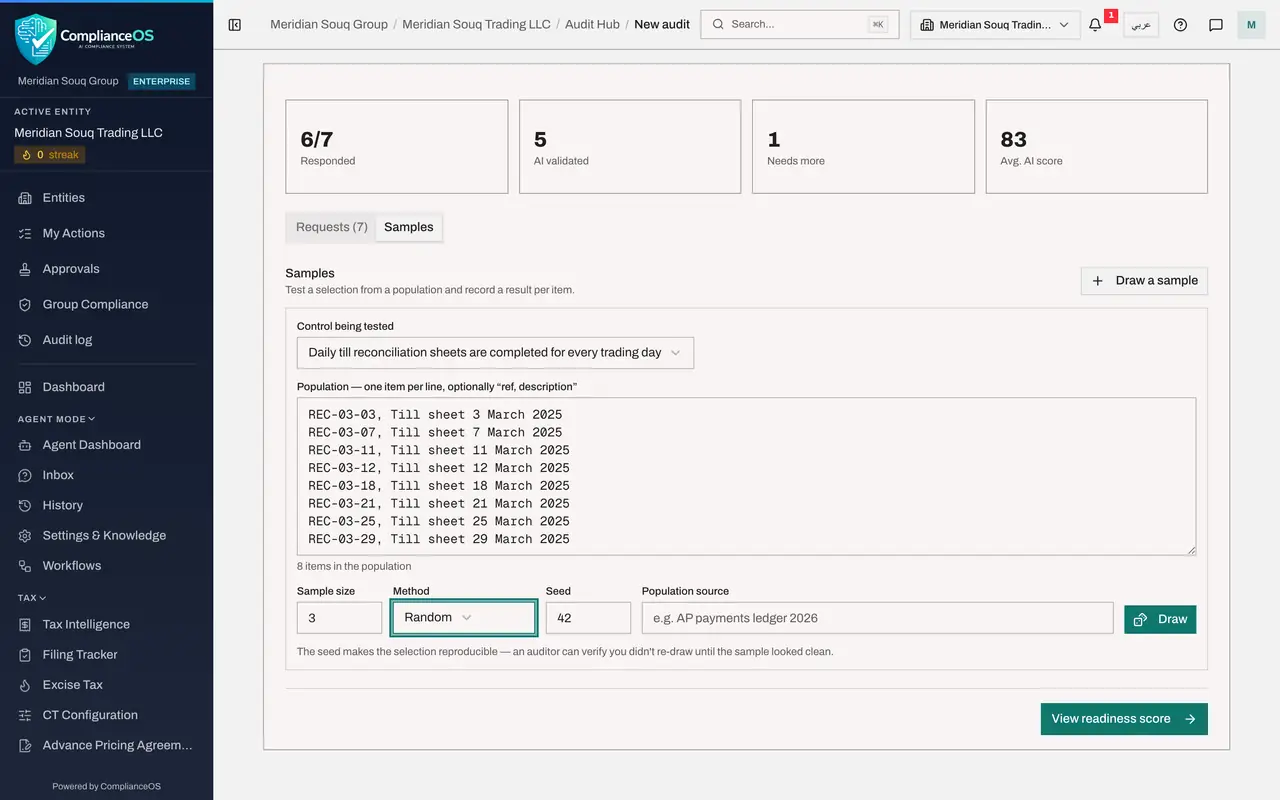The image size is (1280, 800).
Task: Click the Inbox question icon
Action: 25,475
